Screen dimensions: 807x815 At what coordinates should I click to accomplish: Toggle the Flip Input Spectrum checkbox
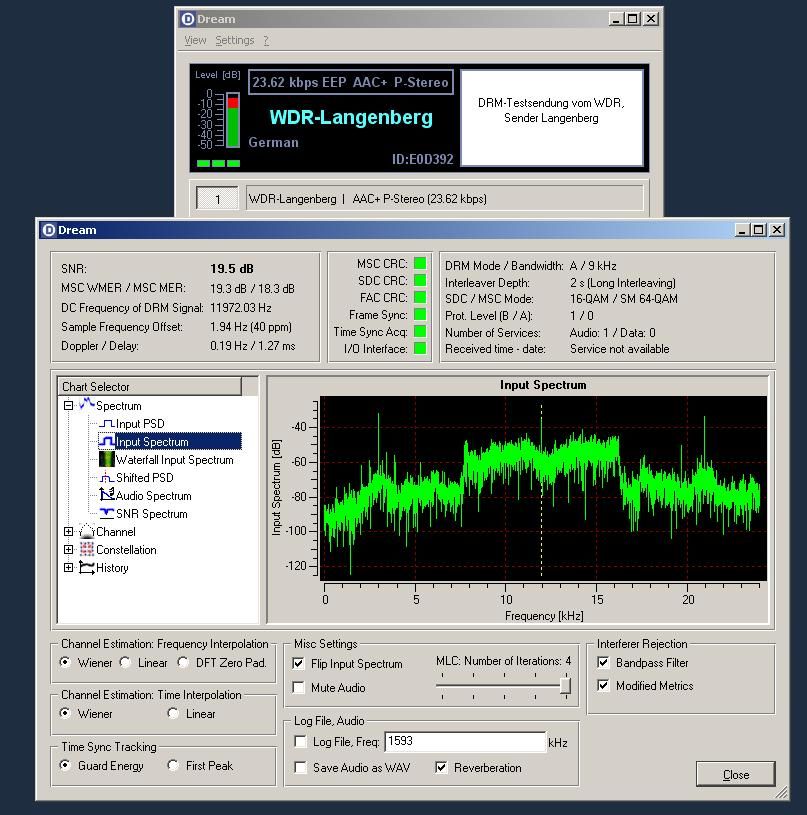(x=298, y=663)
